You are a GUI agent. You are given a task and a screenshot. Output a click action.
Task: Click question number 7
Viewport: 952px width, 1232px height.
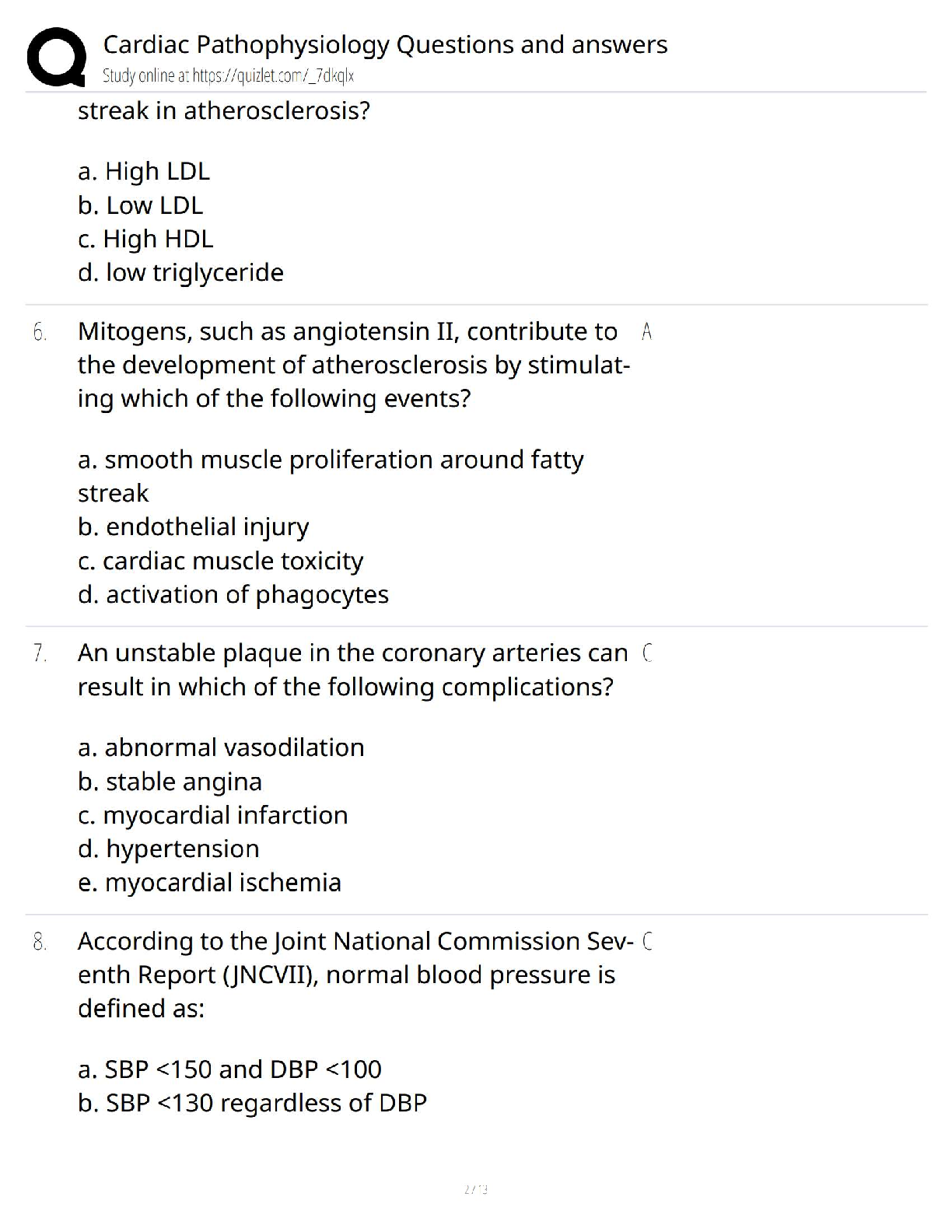point(40,653)
